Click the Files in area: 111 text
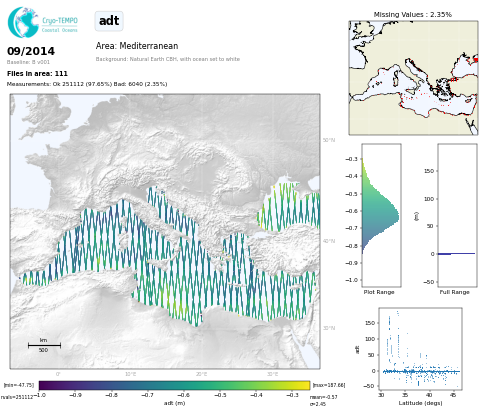The width and height of the screenshot is (492, 410). click(37, 74)
